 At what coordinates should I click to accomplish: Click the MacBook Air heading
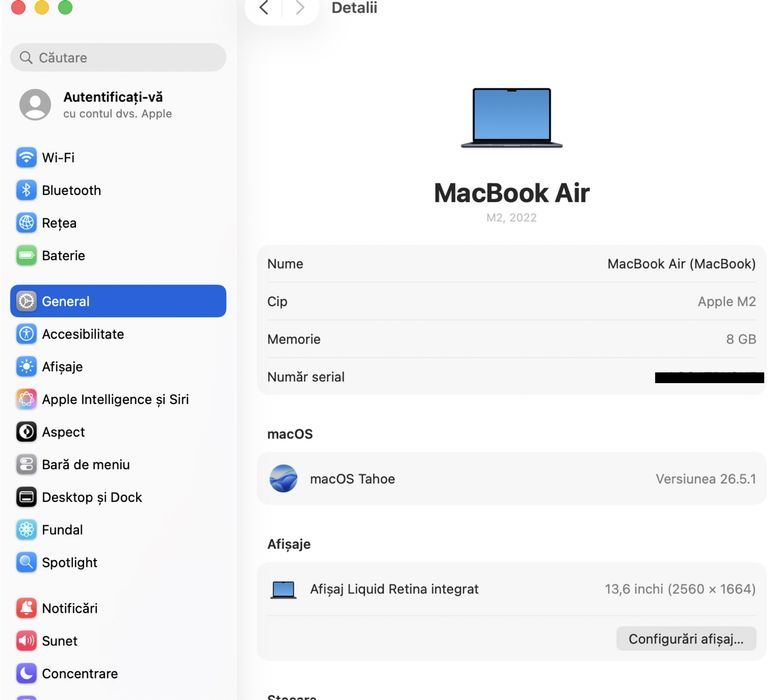tap(512, 193)
